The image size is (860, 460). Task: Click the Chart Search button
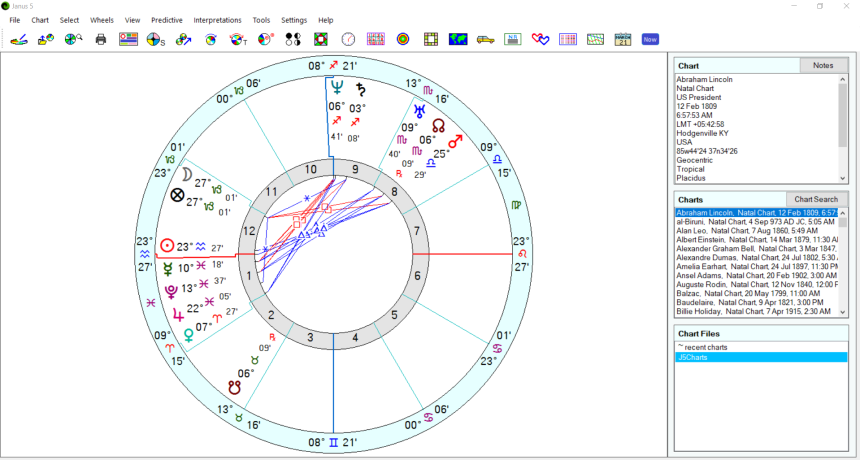(x=815, y=199)
